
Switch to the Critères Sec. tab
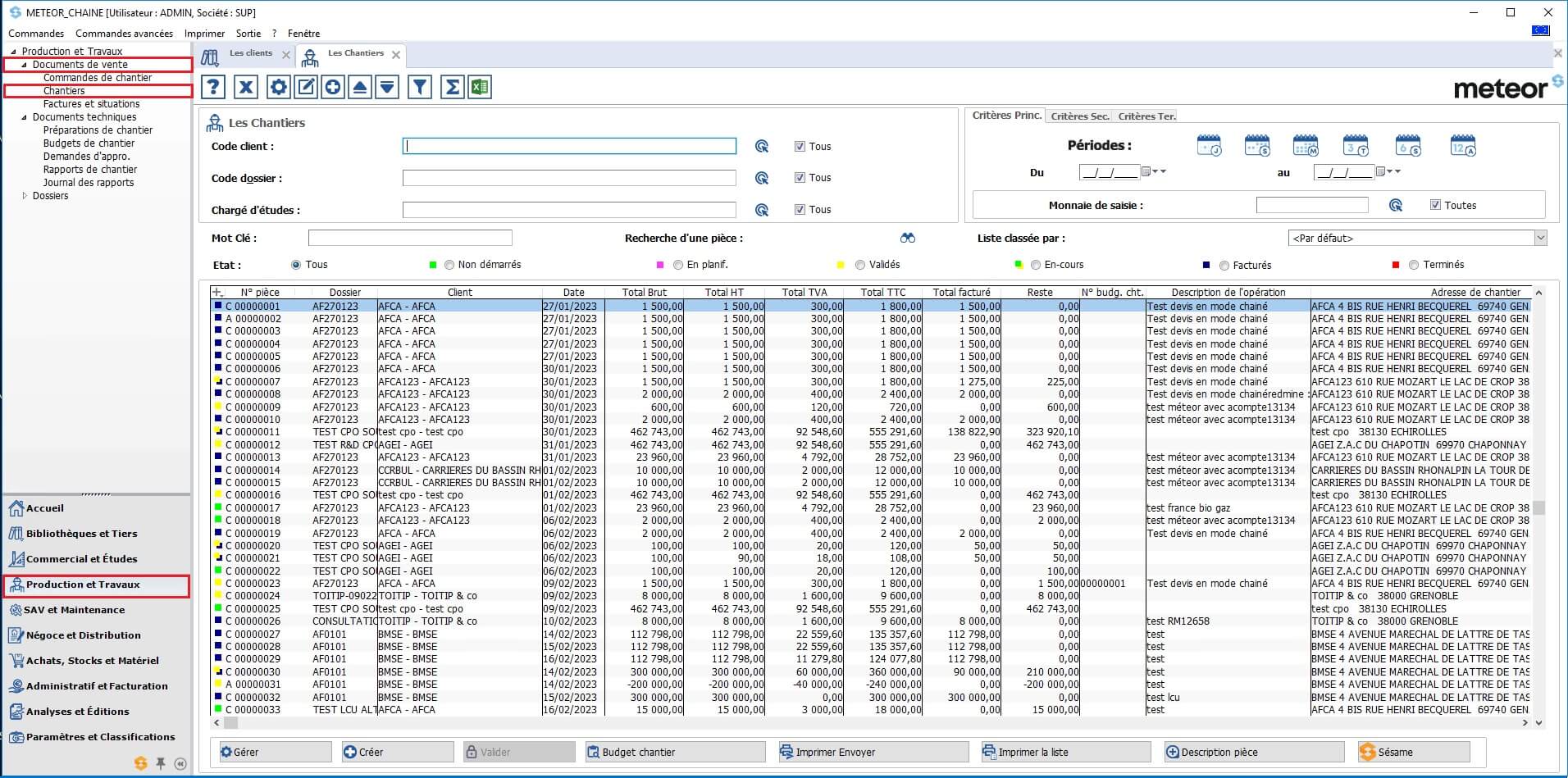pyautogui.click(x=1079, y=116)
